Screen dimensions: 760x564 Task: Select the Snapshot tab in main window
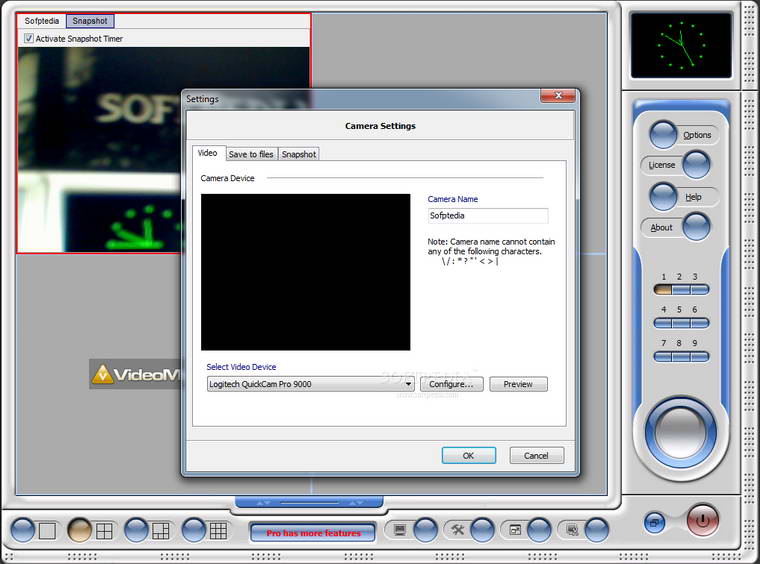pos(90,21)
